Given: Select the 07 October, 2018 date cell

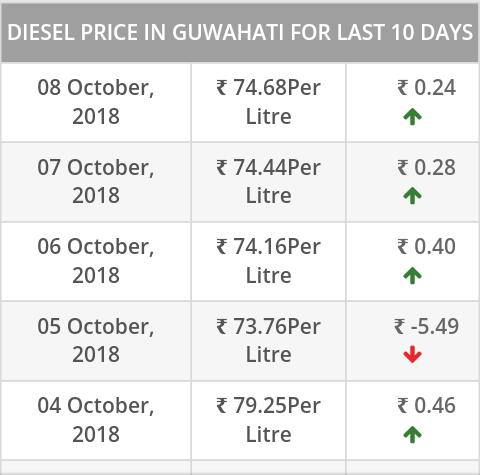Looking at the screenshot, I should (x=96, y=182).
